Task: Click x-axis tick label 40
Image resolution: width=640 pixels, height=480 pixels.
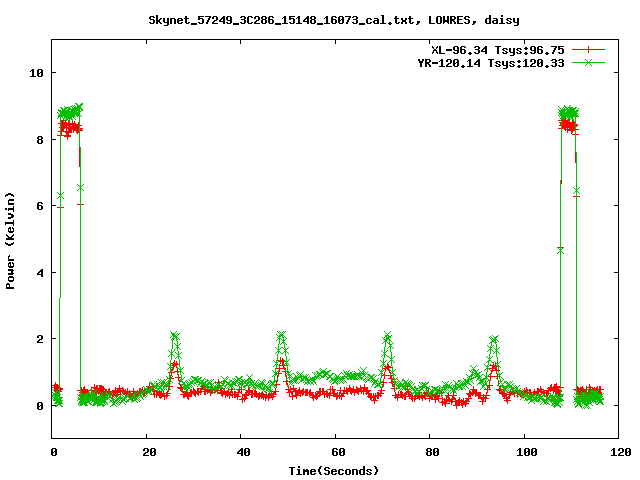Action: (244, 452)
